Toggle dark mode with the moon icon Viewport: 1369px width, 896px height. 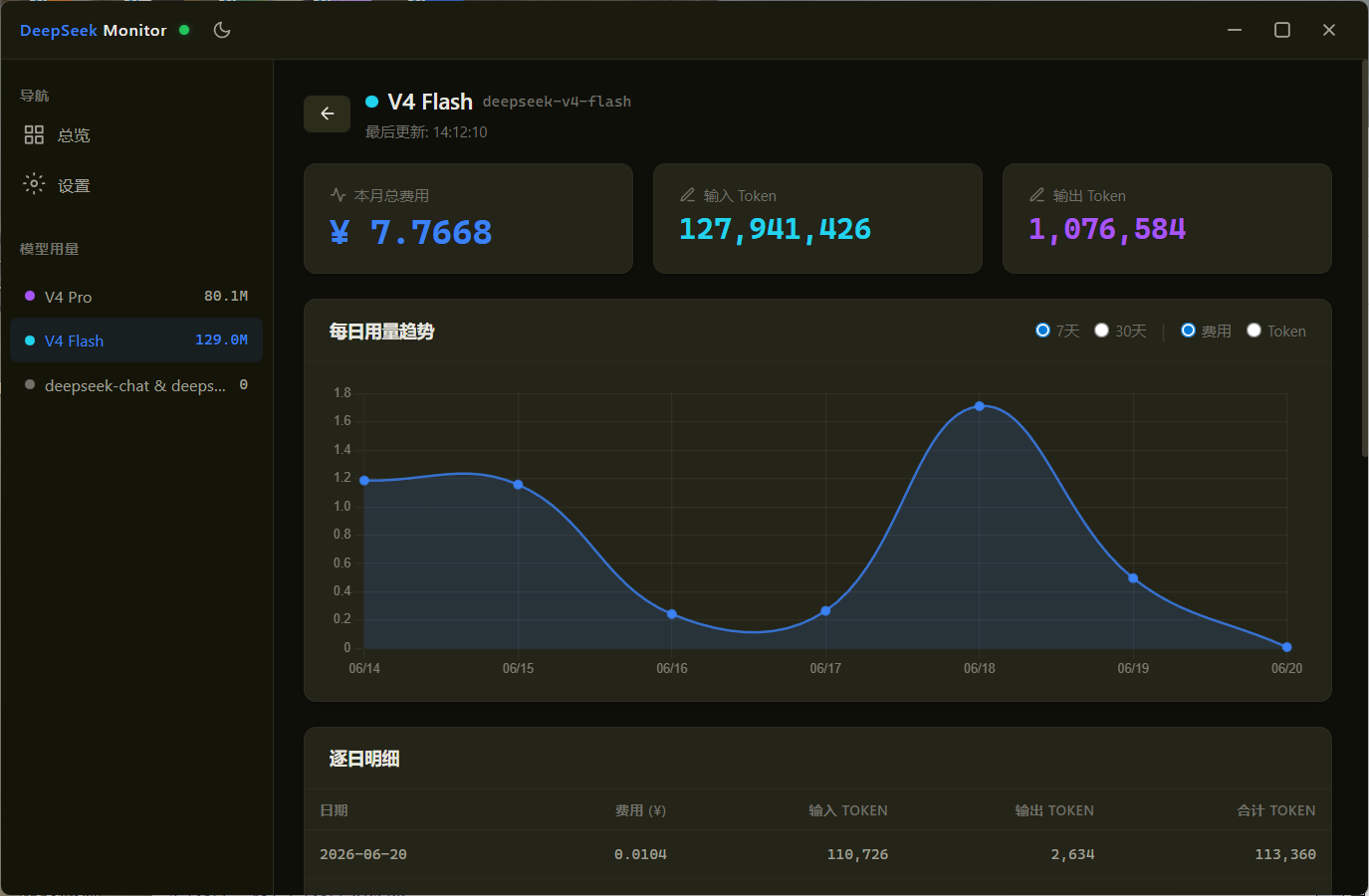tap(222, 30)
